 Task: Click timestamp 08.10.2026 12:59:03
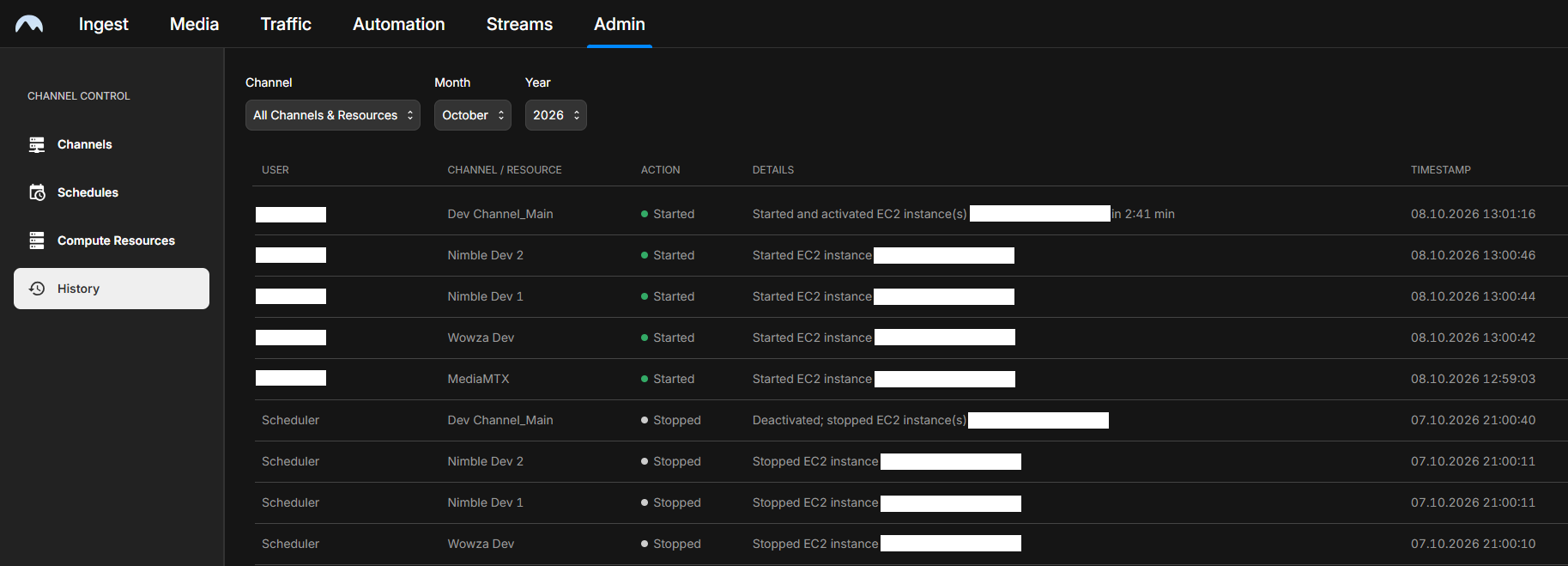point(1474,379)
